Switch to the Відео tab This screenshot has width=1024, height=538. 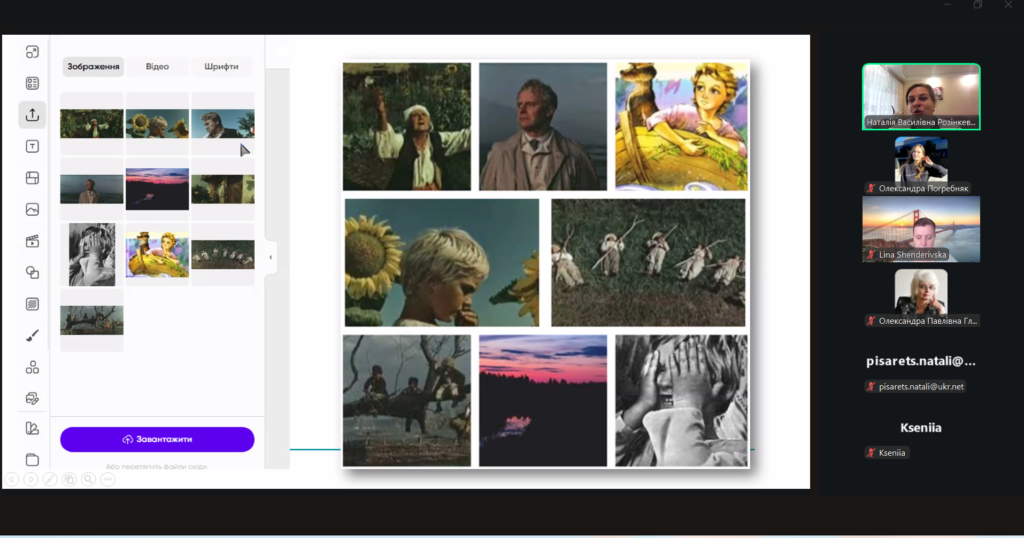(157, 67)
